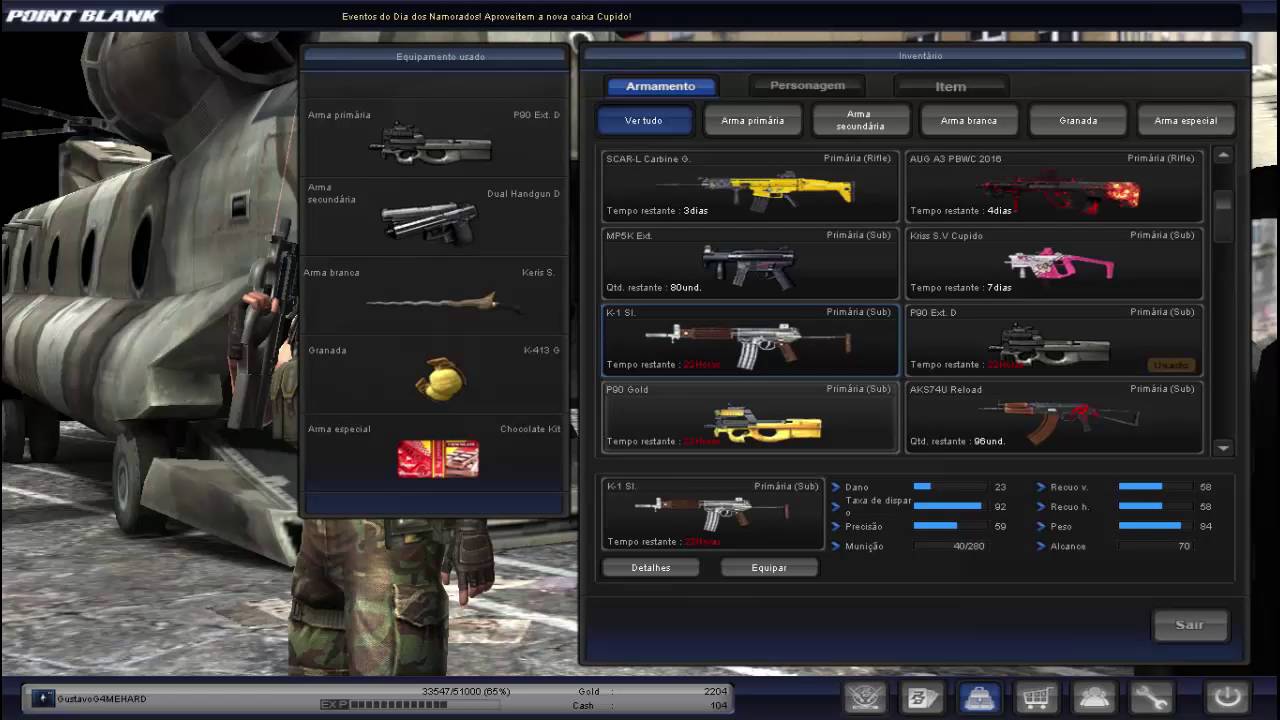Screen dimensions: 1280x720
Task: Switch to the Personagem tab
Action: (x=807, y=86)
